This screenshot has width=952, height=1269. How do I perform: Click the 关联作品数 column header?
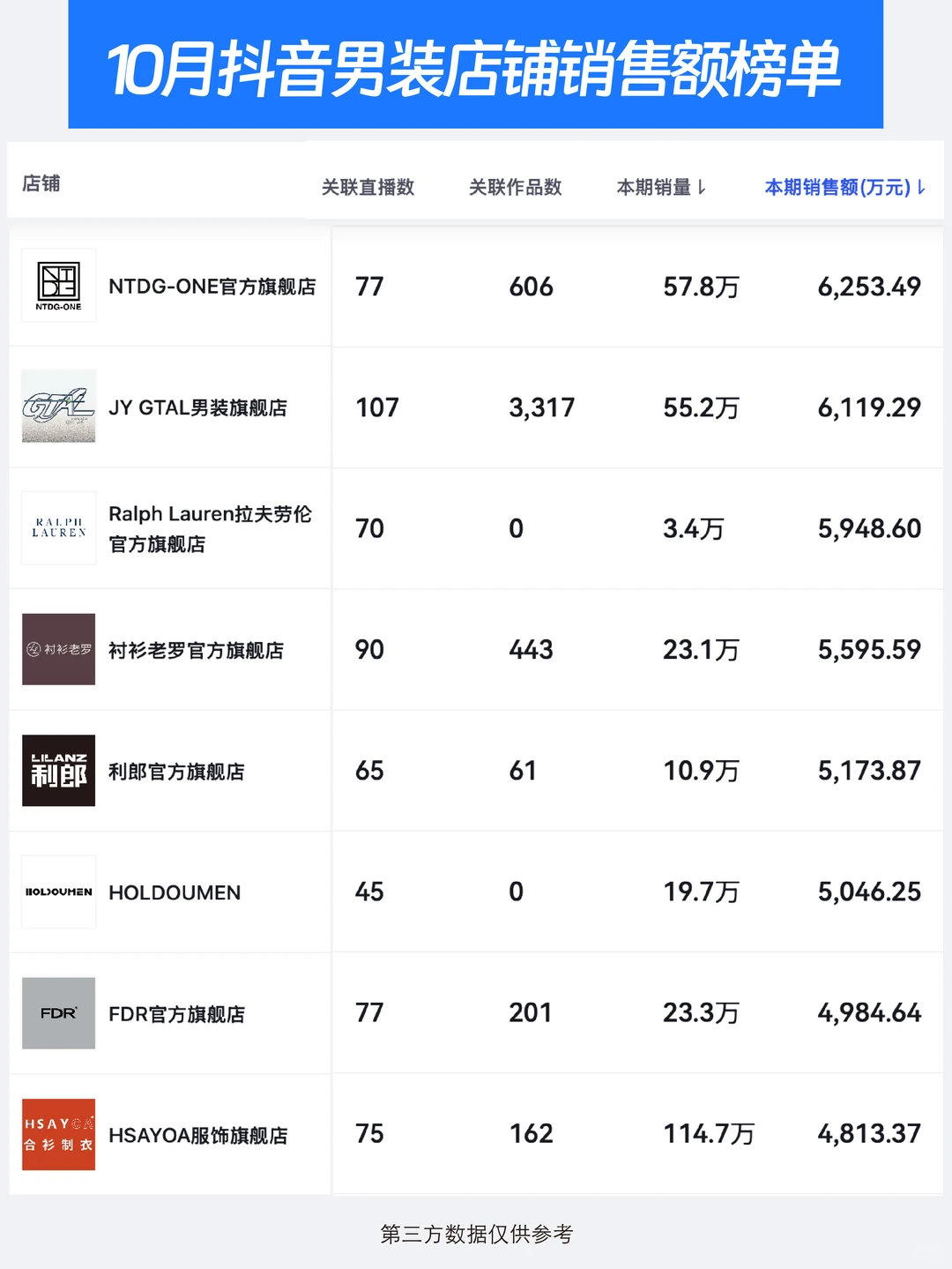point(515,187)
